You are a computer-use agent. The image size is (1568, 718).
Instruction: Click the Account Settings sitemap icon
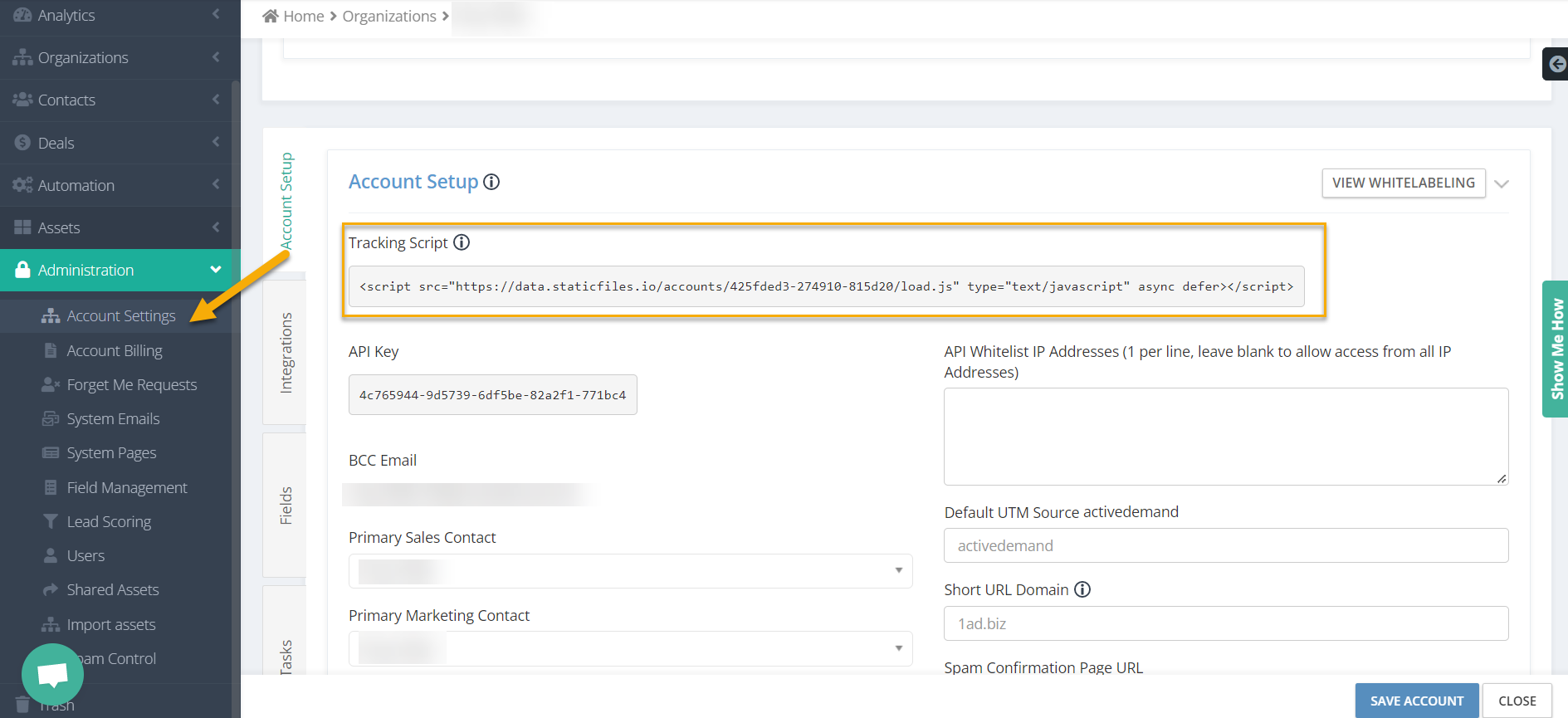[x=51, y=315]
